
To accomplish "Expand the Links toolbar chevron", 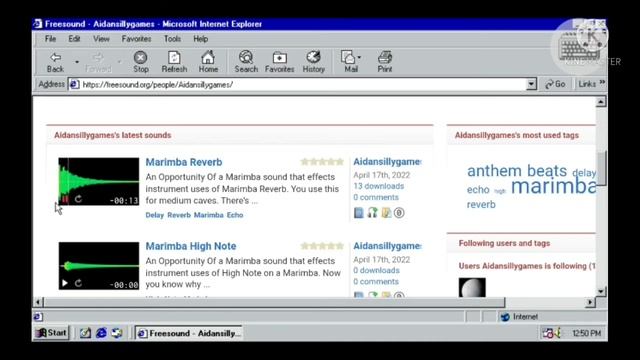I will [602, 83].
